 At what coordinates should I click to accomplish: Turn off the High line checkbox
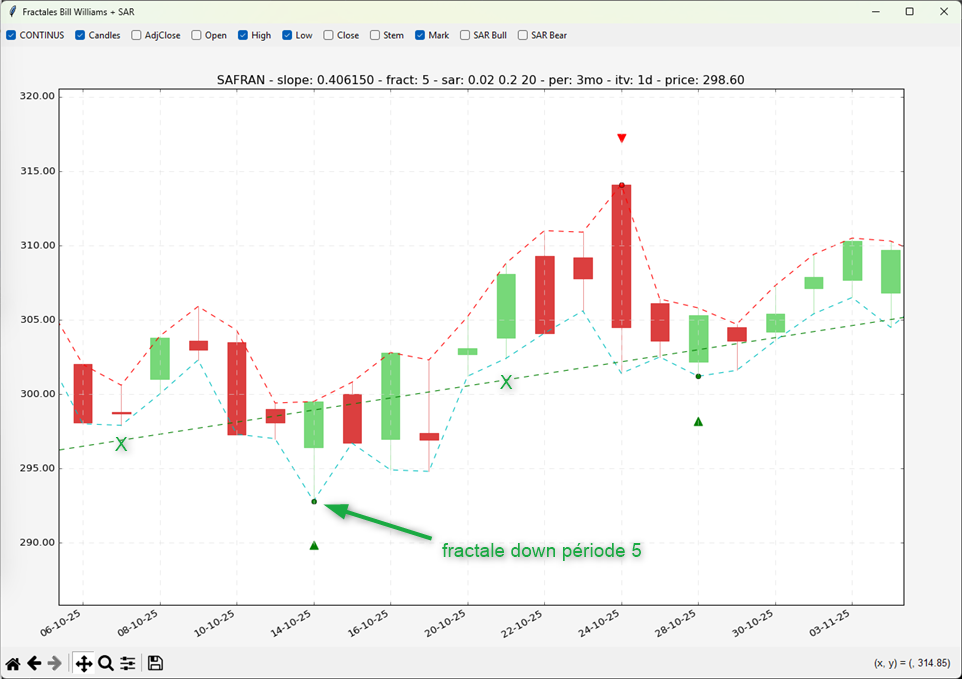tap(243, 35)
